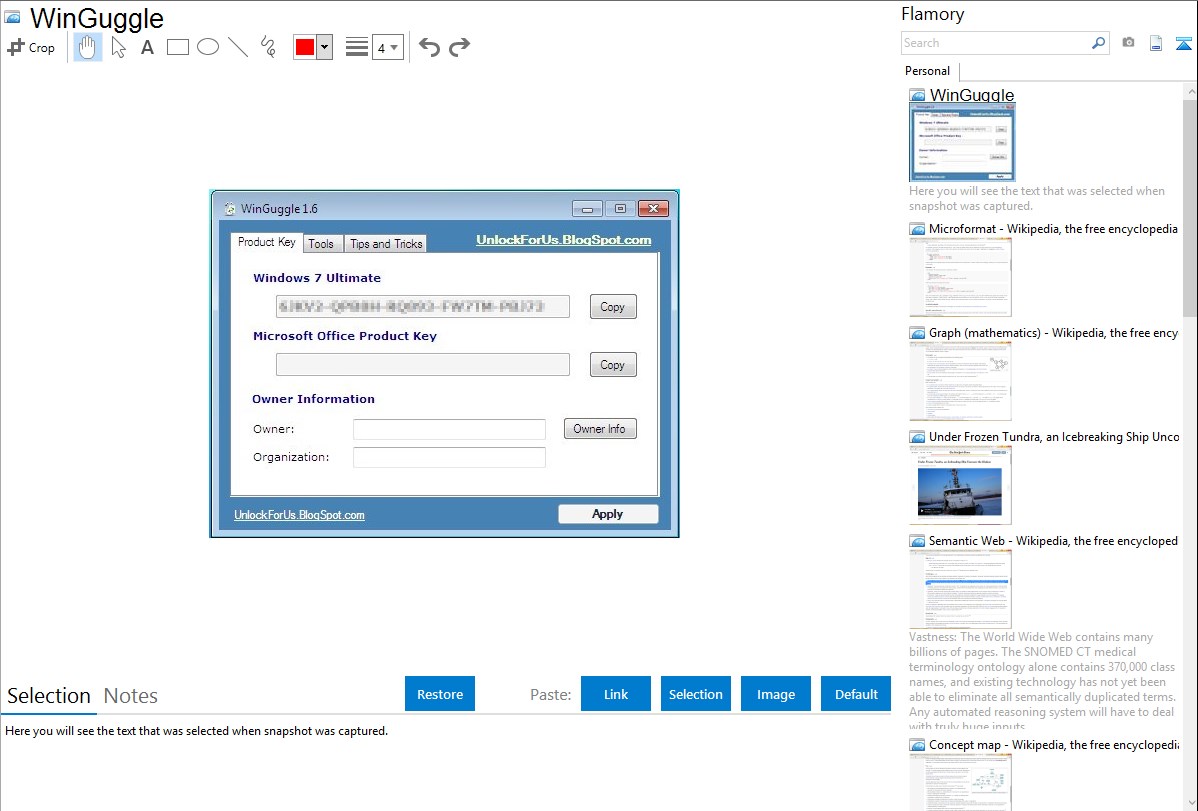
Task: Click the search magnifier icon in Flamory
Action: [1098, 43]
